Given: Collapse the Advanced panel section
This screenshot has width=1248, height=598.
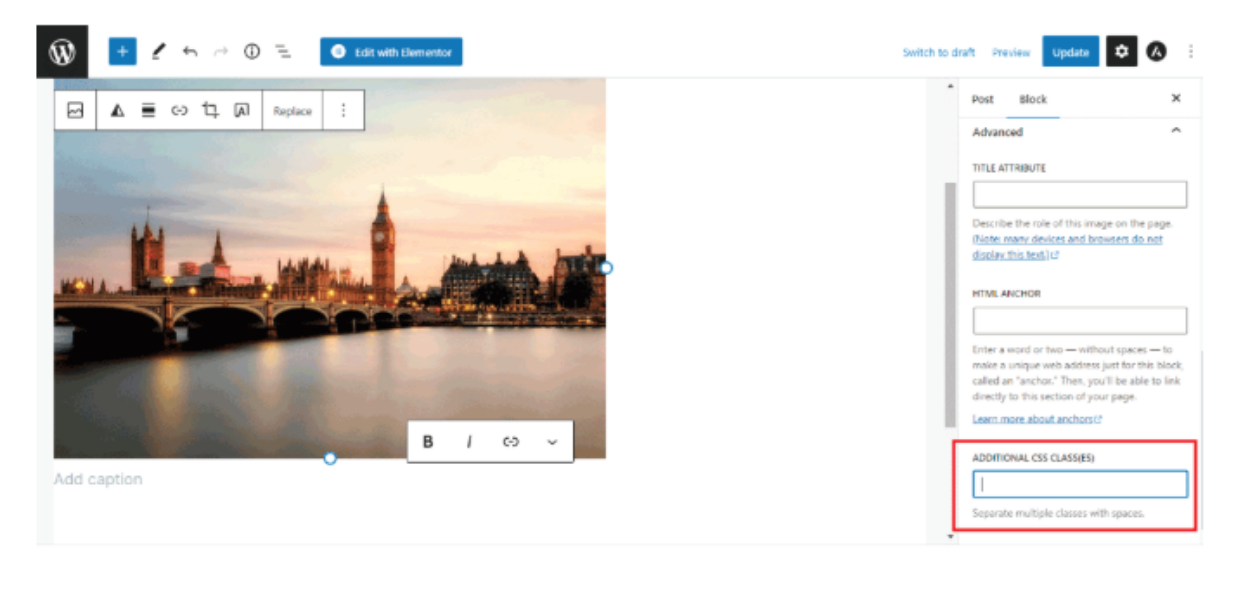Looking at the screenshot, I should [1176, 131].
